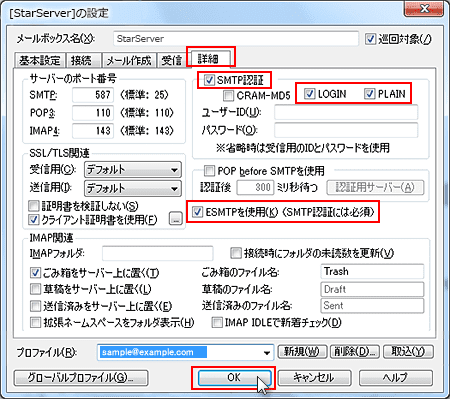
Task: Click the Draft file name field
Action: point(372,289)
